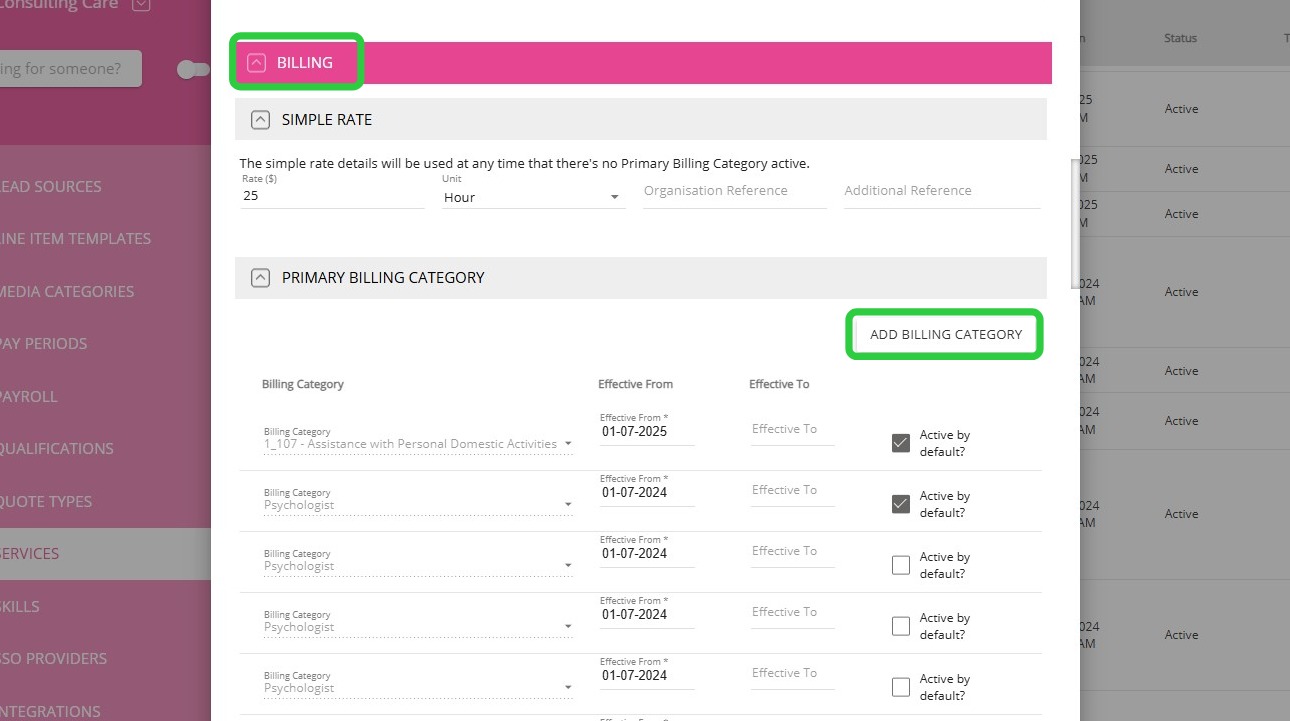1290x721 pixels.
Task: Click Effective To field for 1_107 row
Action: 792,430
